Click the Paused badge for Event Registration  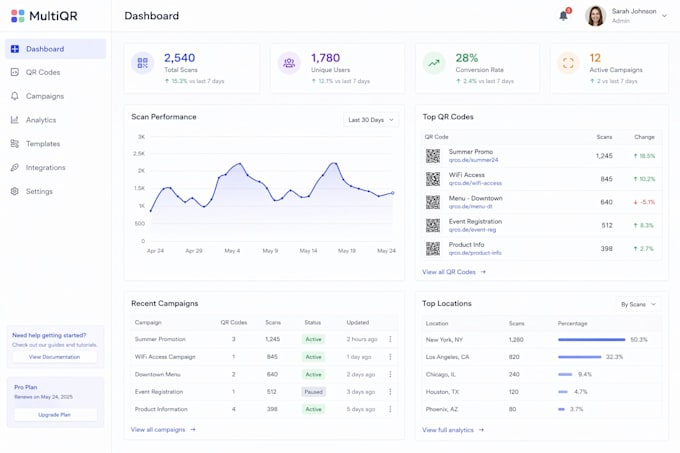tap(313, 392)
